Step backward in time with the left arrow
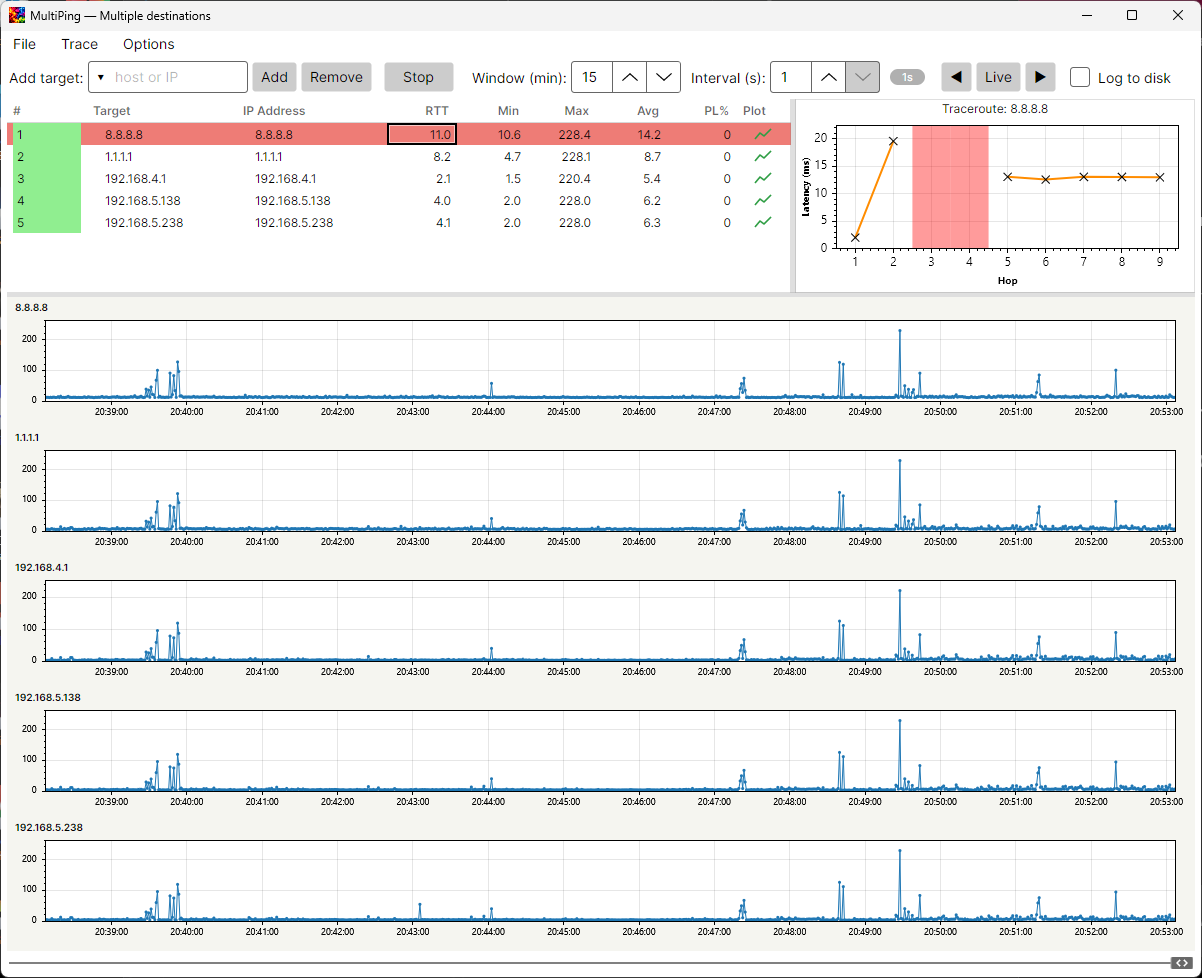This screenshot has height=978, width=1202. pyautogui.click(x=957, y=77)
